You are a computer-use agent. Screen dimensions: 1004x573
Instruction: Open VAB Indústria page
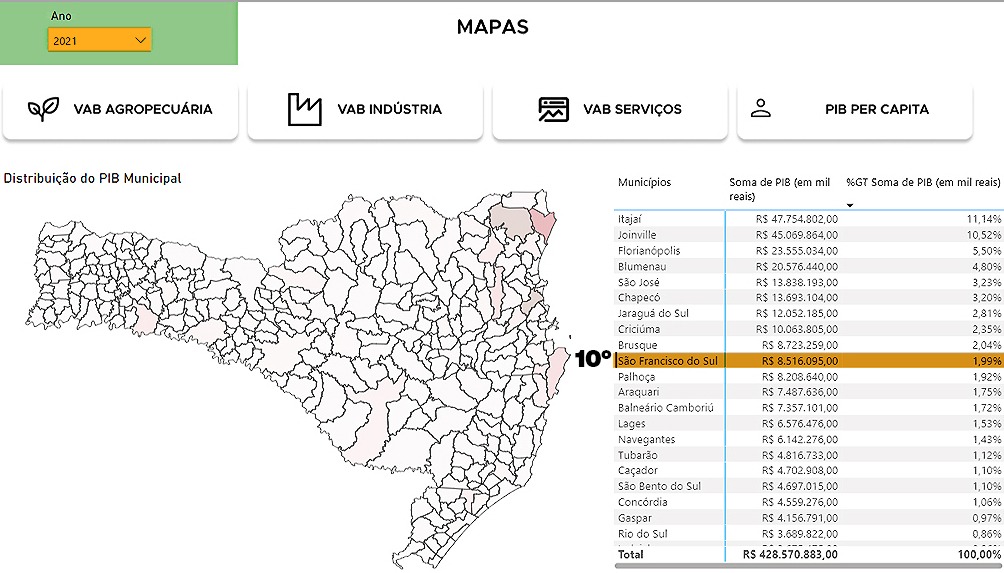coord(389,110)
